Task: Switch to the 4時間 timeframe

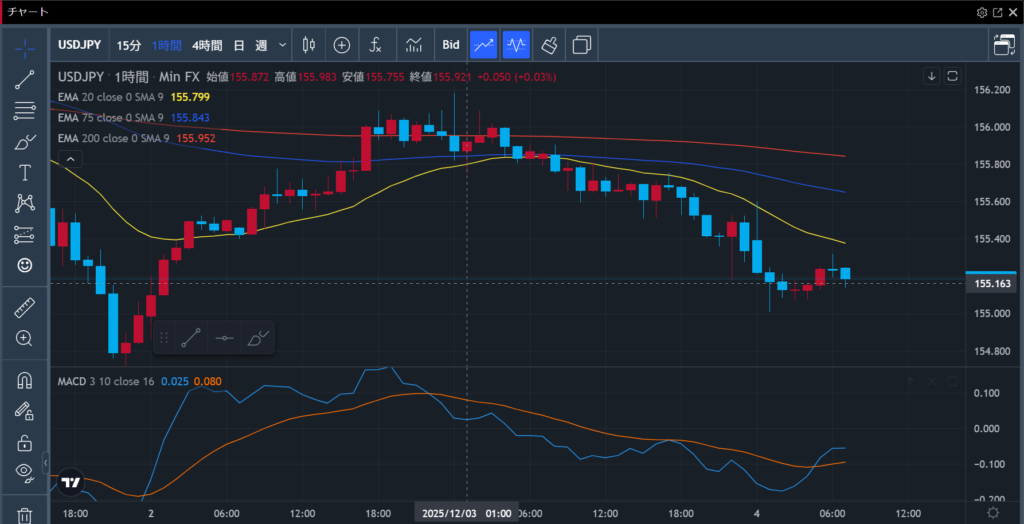Action: point(207,45)
